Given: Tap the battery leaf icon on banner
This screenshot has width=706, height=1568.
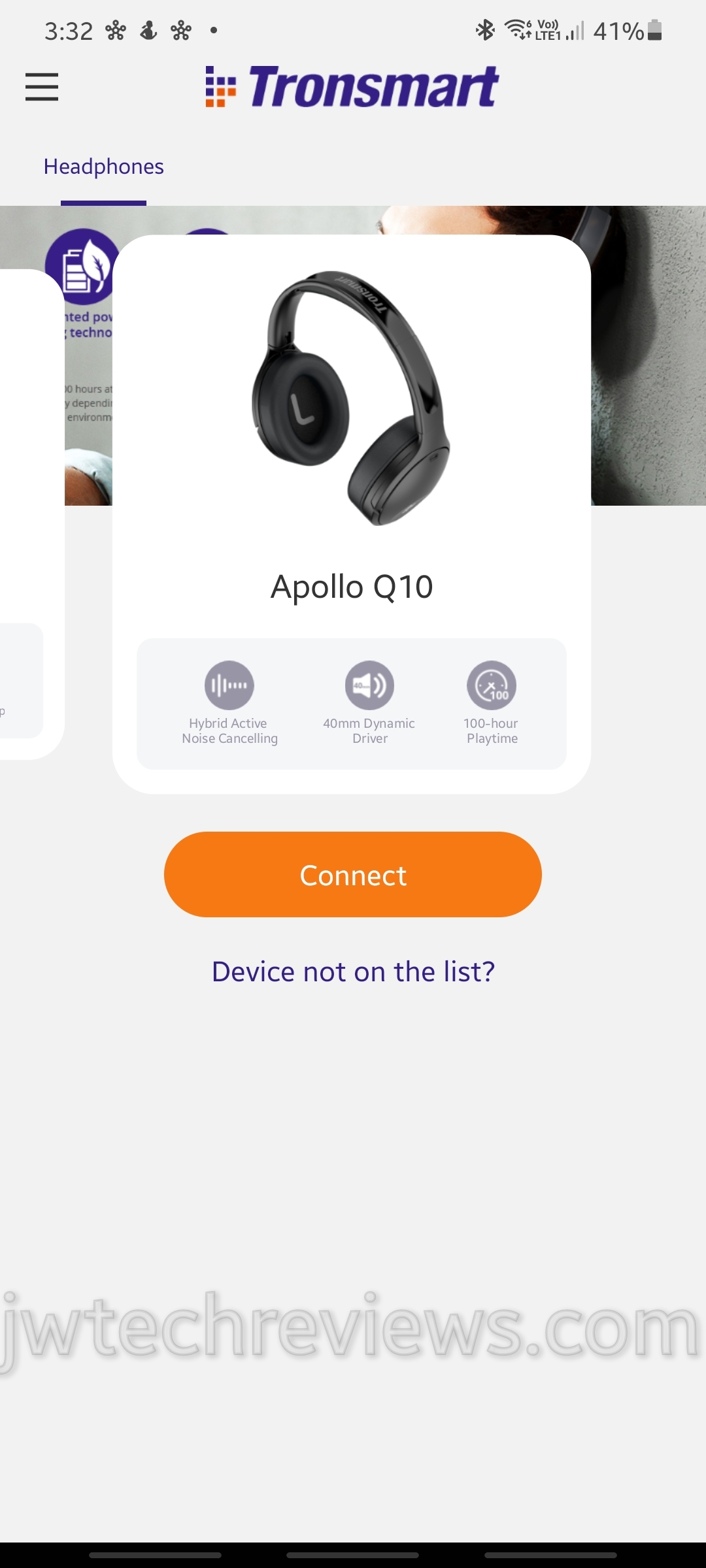Looking at the screenshot, I should coord(82,267).
